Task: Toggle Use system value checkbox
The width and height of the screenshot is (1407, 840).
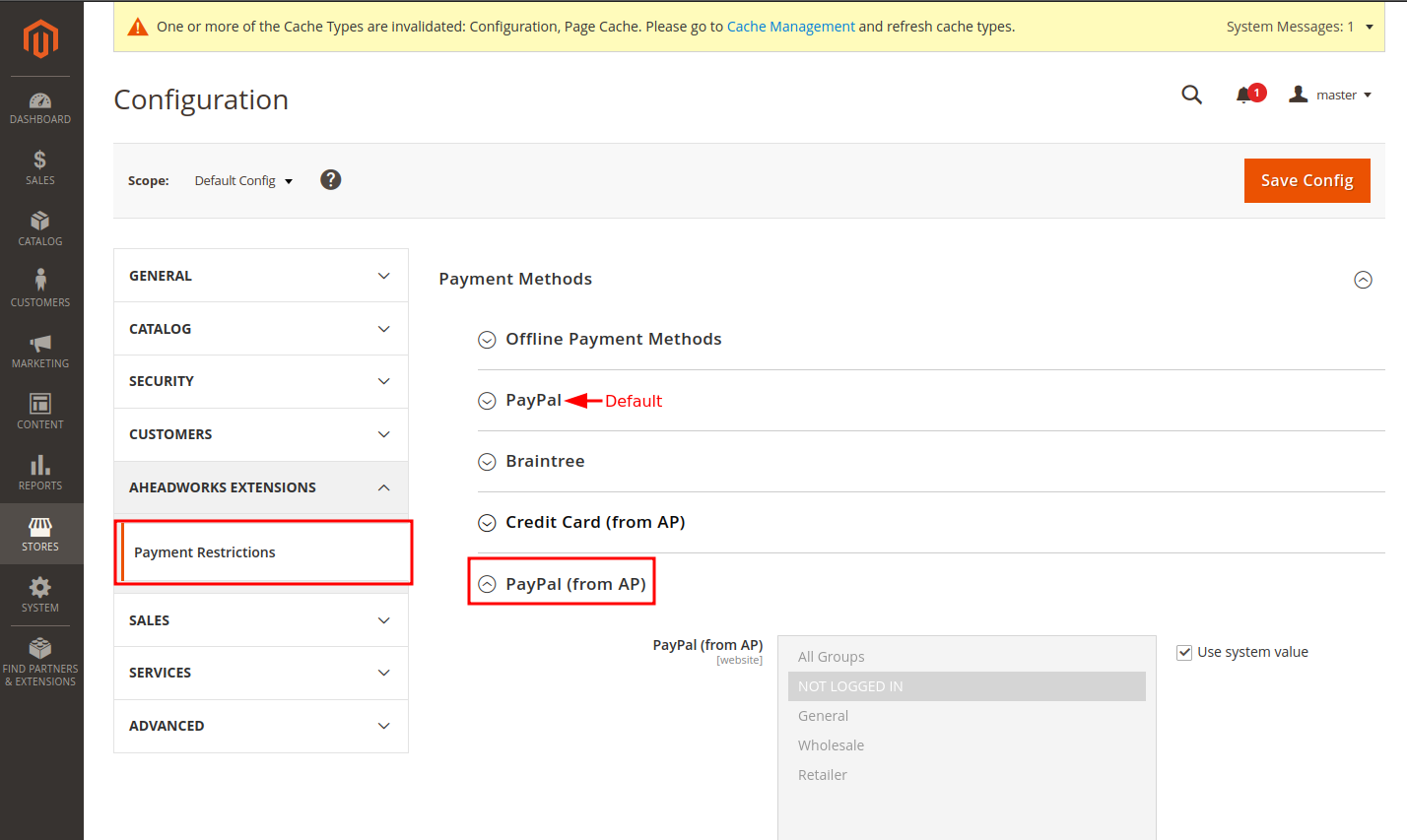Action: click(x=1184, y=652)
